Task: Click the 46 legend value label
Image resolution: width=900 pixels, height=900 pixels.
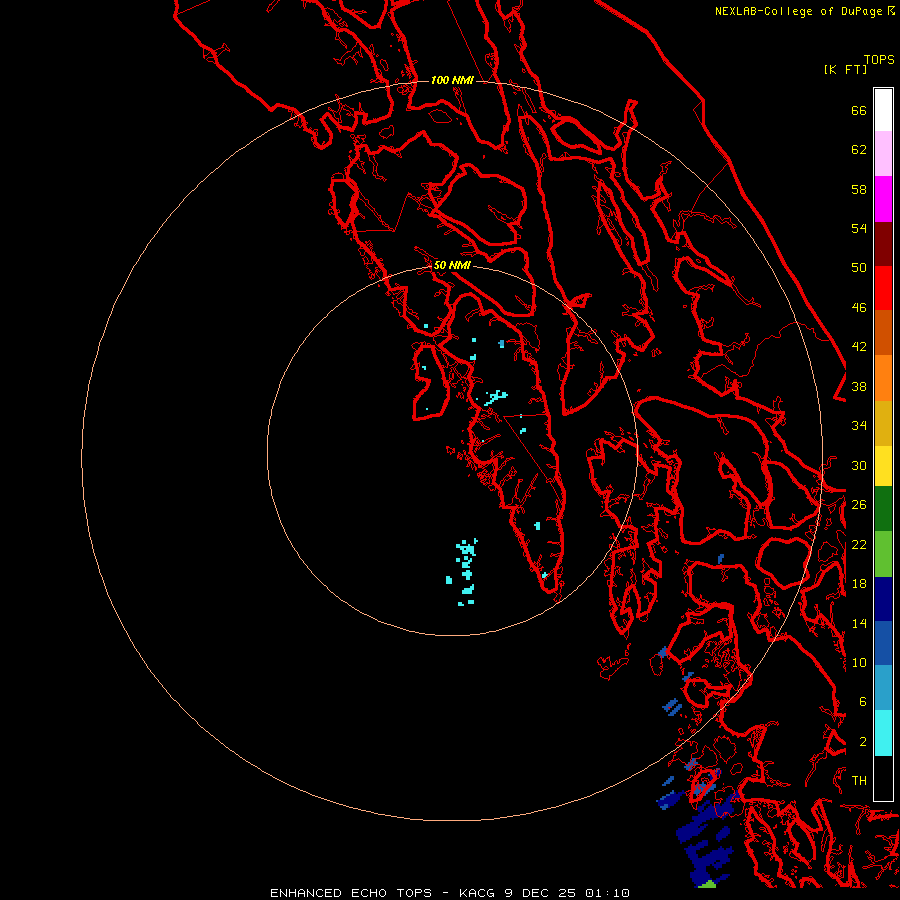Action: pyautogui.click(x=859, y=307)
